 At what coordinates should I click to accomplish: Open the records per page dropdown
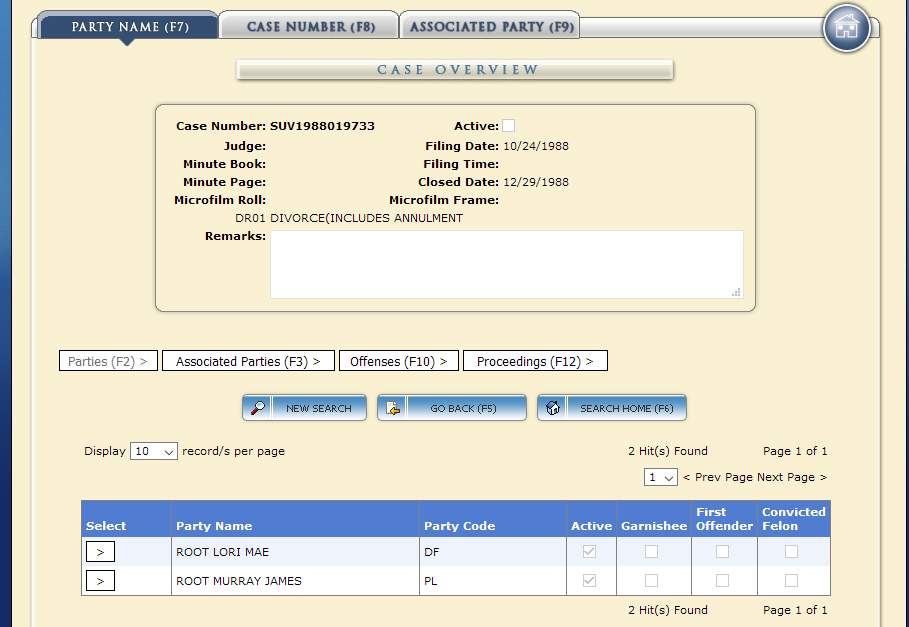(x=154, y=451)
